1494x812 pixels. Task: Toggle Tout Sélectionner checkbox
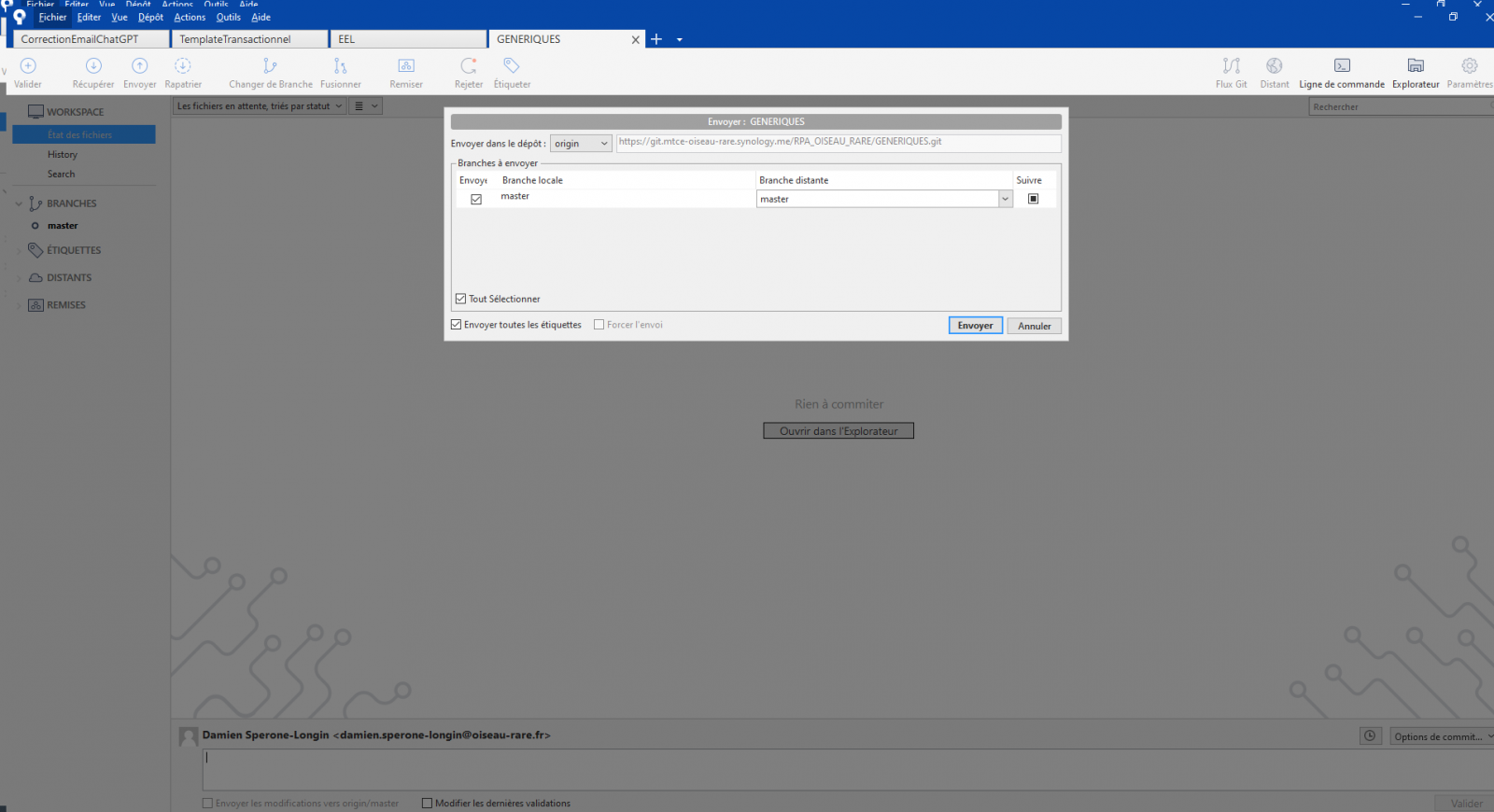pos(460,299)
